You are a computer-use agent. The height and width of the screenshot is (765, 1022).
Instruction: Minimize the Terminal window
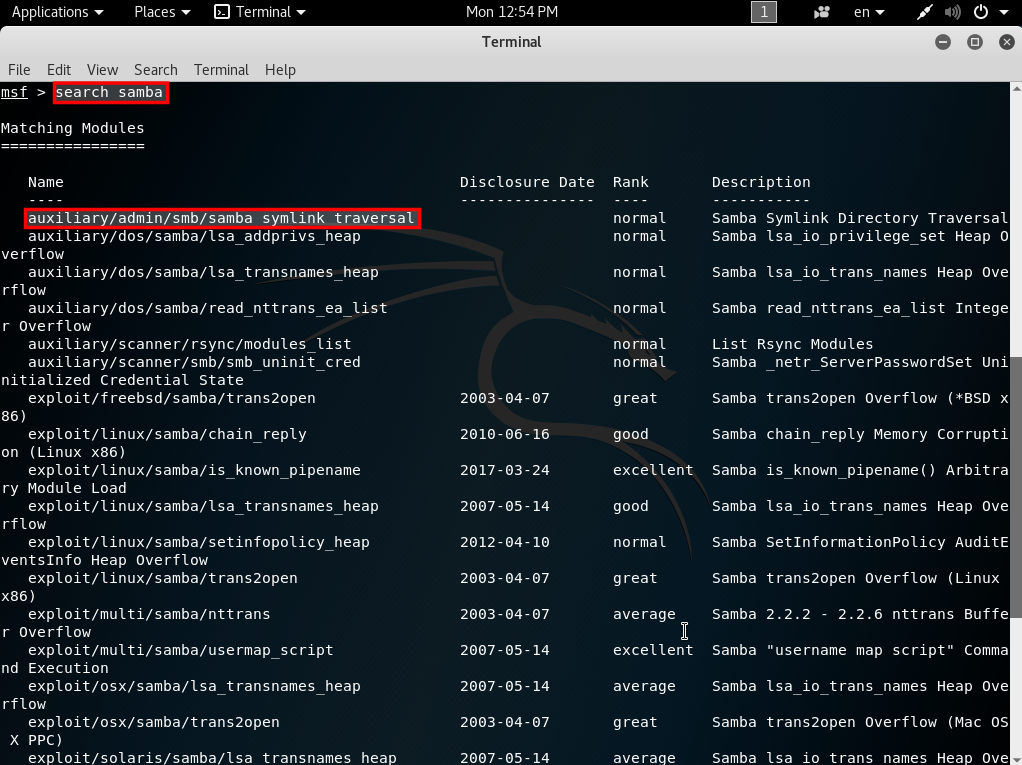click(x=943, y=42)
